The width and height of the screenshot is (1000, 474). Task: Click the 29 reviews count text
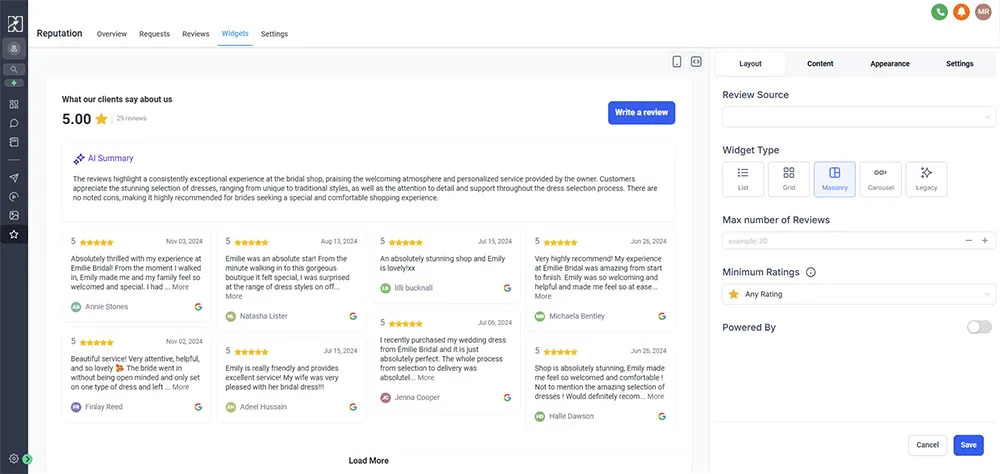point(131,119)
